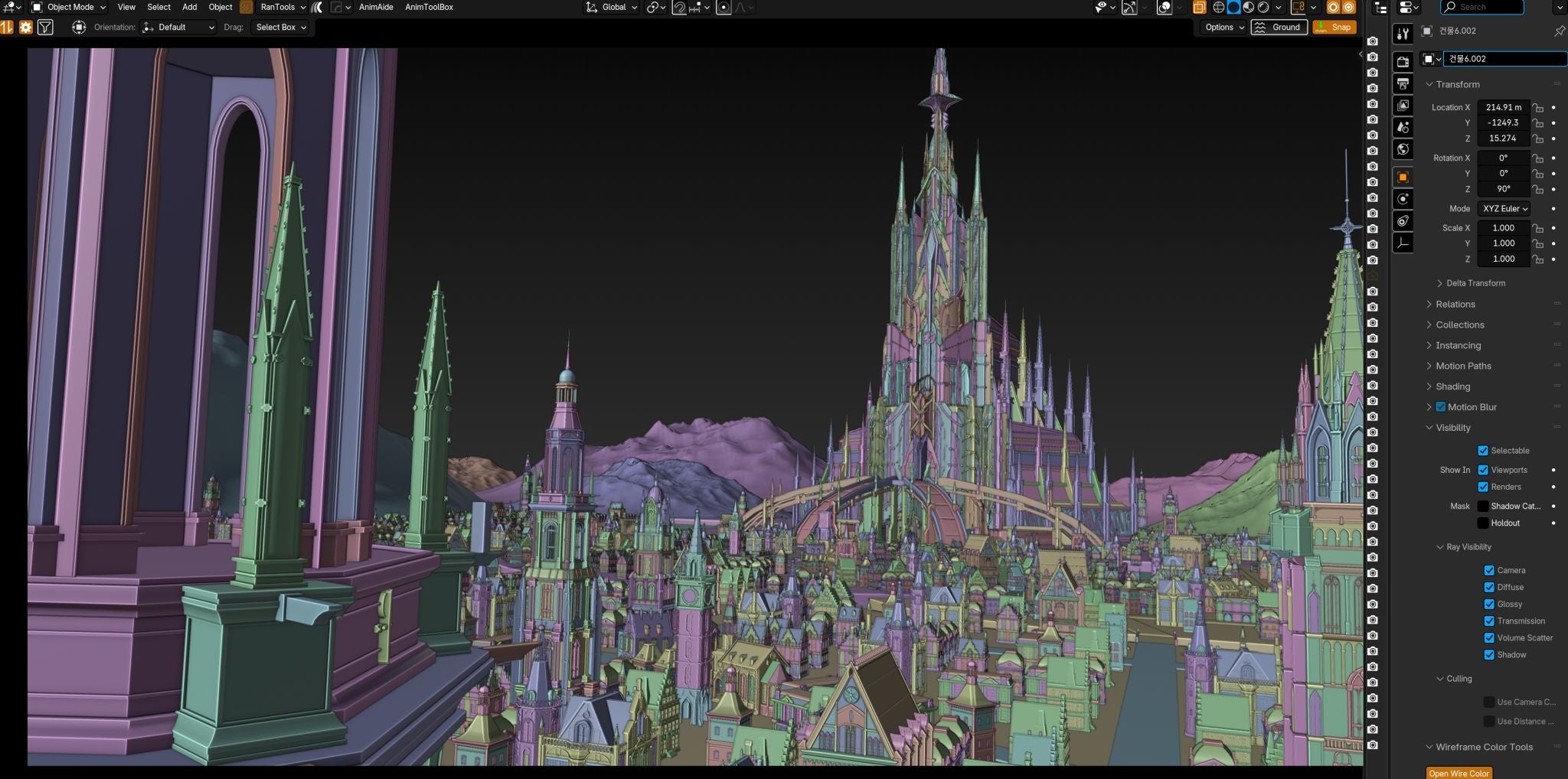The width and height of the screenshot is (1568, 779).
Task: Enable wireframe viewport shading
Action: point(1218,7)
